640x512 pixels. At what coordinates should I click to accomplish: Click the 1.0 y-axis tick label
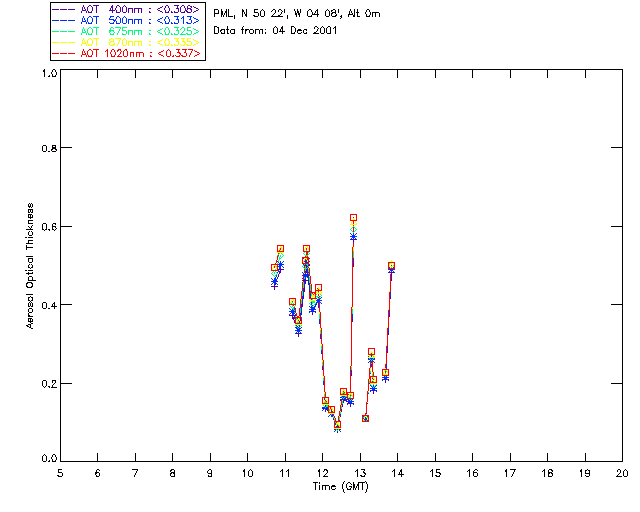coord(49,73)
